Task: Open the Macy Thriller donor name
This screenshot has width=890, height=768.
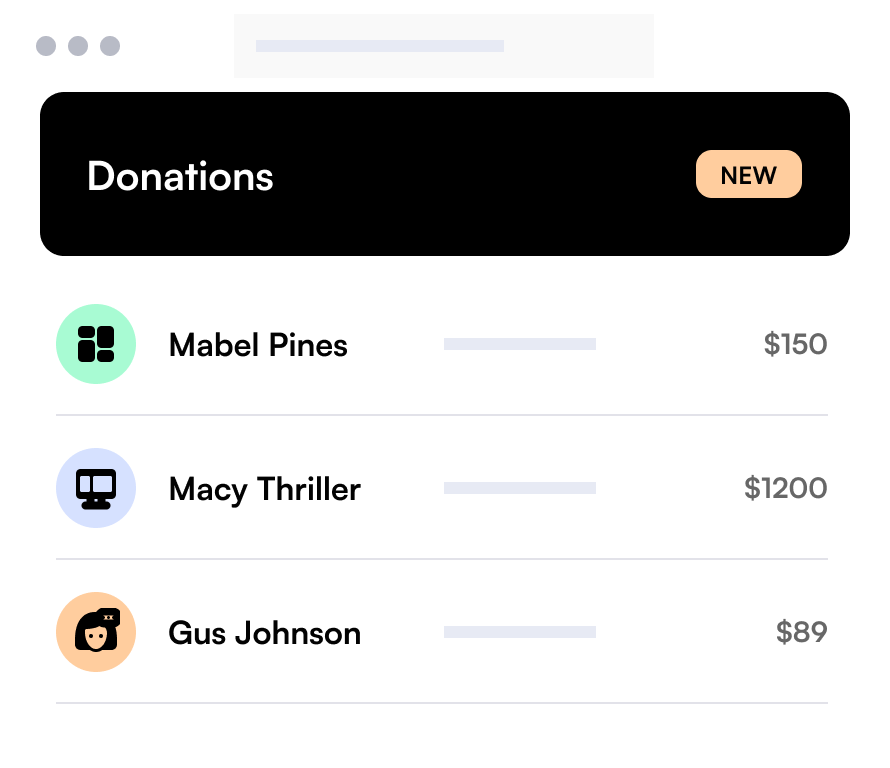Action: pyautogui.click(x=265, y=489)
